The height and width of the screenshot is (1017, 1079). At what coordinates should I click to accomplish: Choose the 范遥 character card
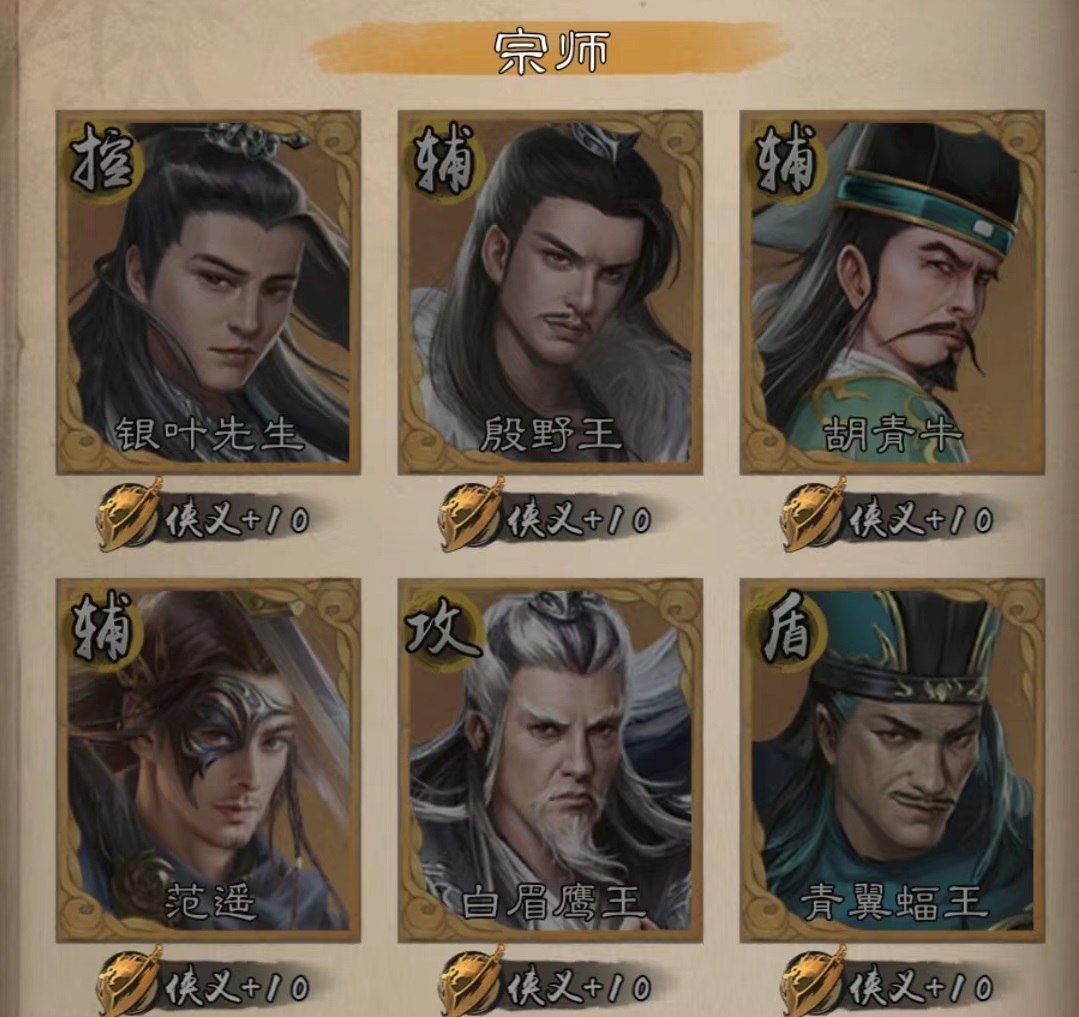[209, 760]
